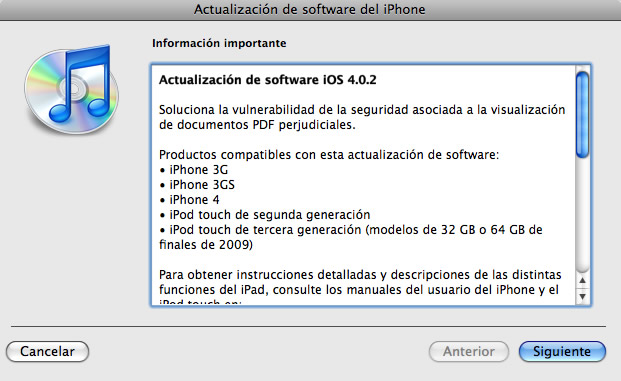Select the 'iPhone 4' list entry
Image resolution: width=621 pixels, height=381 pixels.
tap(189, 200)
